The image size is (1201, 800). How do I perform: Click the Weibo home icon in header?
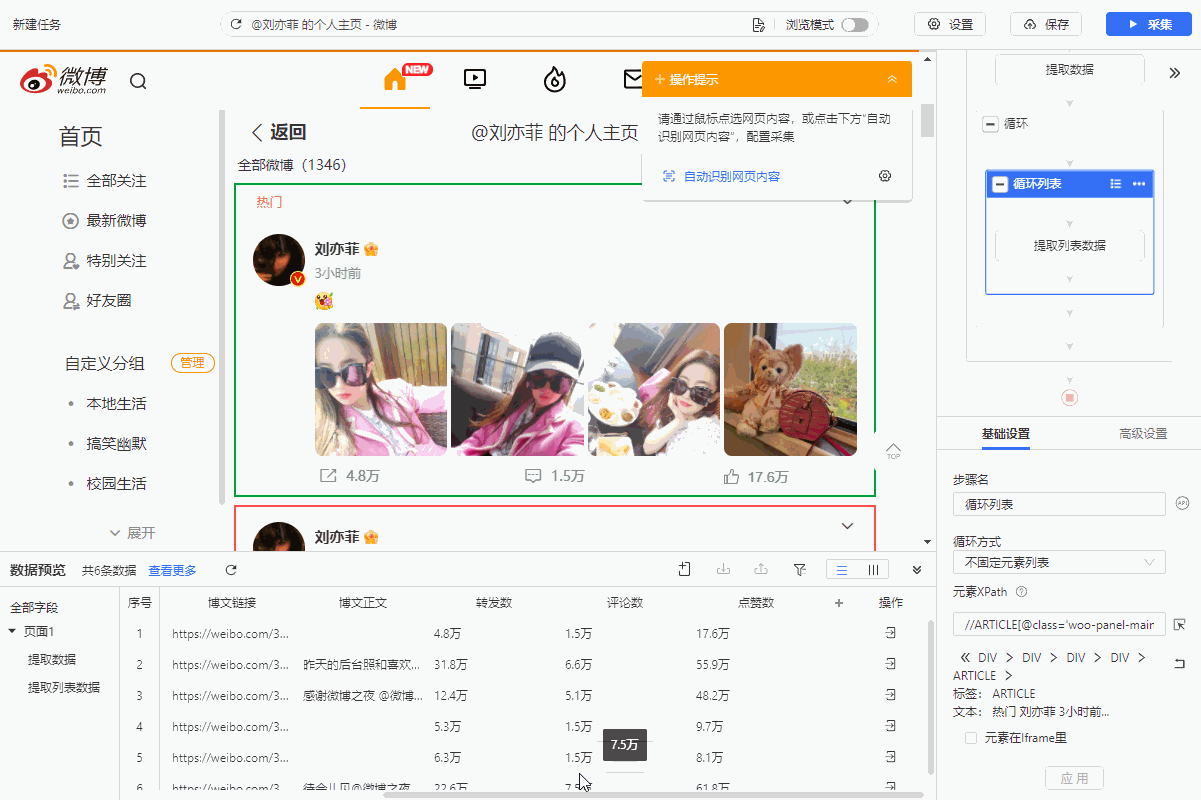395,80
